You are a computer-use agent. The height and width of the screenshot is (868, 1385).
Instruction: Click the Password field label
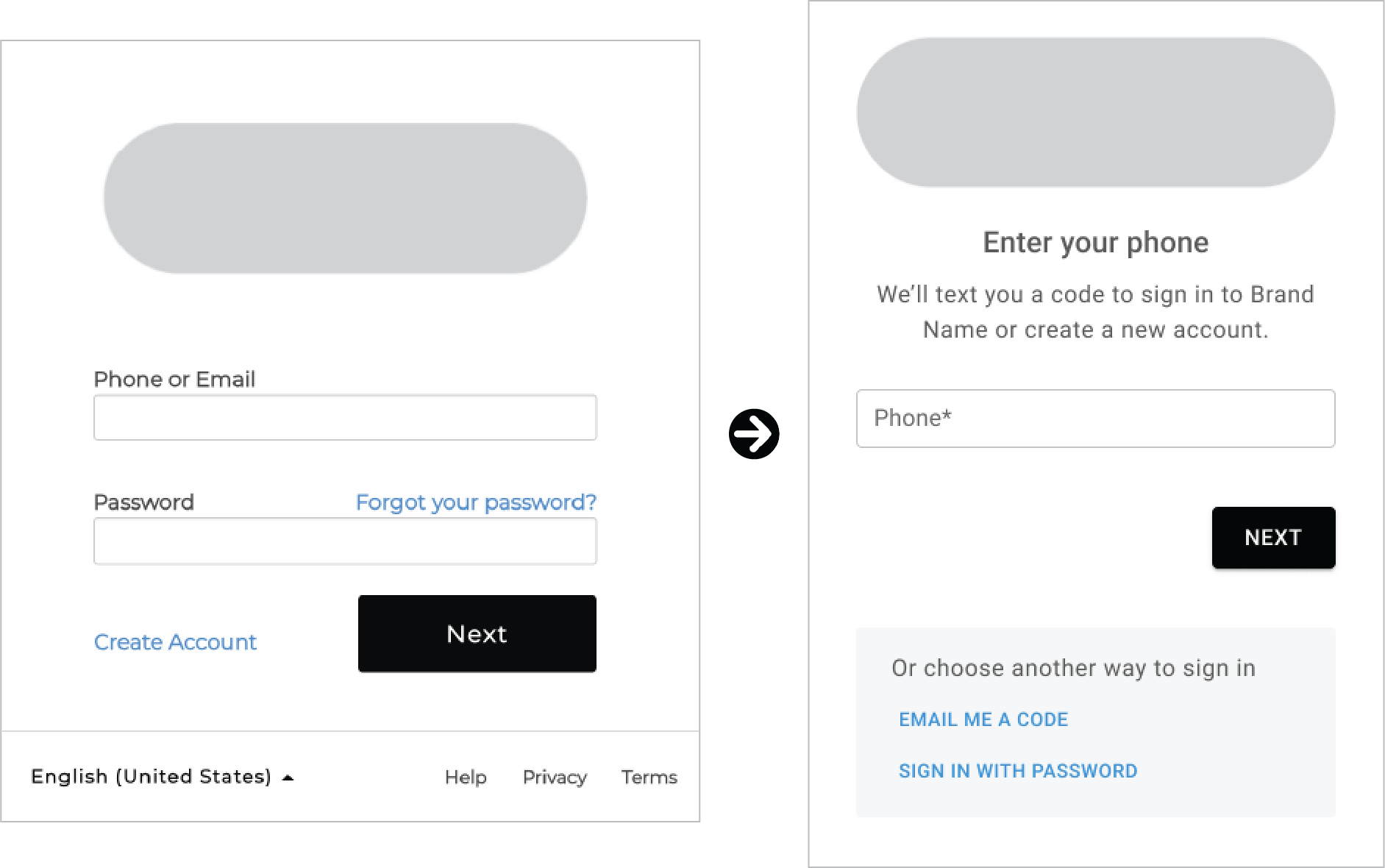tap(143, 502)
